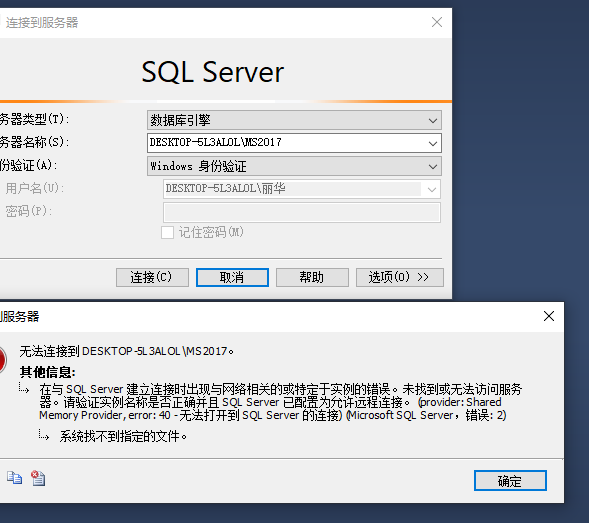The image size is (589, 523).
Task: Click the 密码(P) label
Action: [x=28, y=211]
